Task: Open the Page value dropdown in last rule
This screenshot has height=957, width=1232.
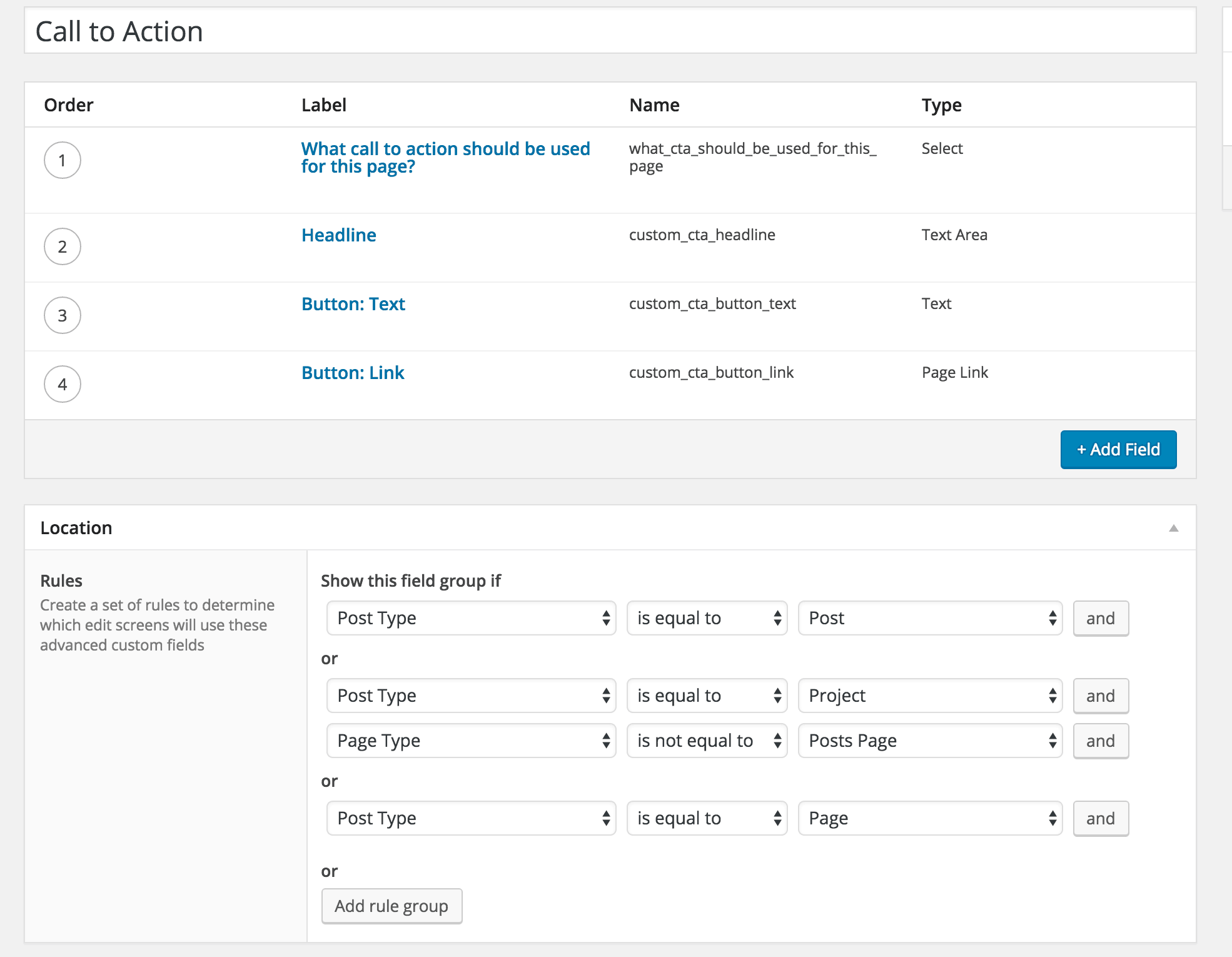Action: click(x=929, y=818)
